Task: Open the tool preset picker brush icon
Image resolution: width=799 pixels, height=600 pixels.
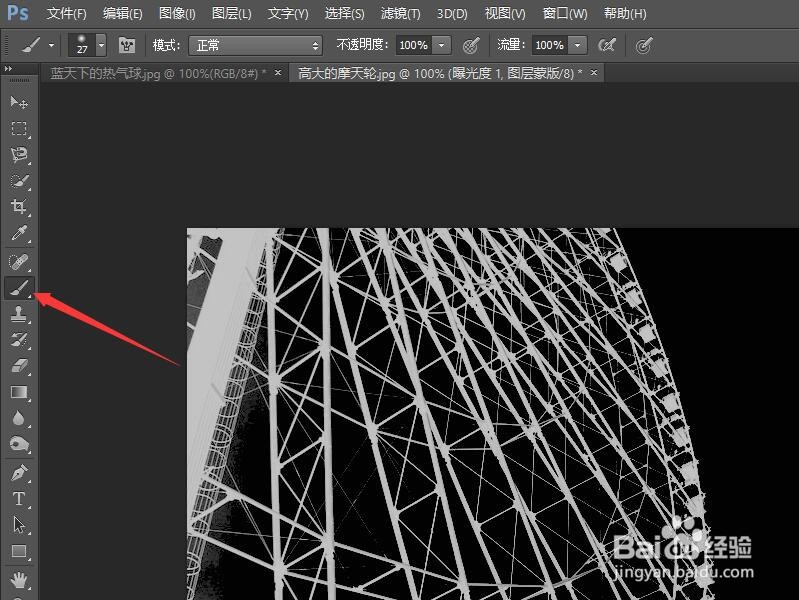Action: pos(30,45)
